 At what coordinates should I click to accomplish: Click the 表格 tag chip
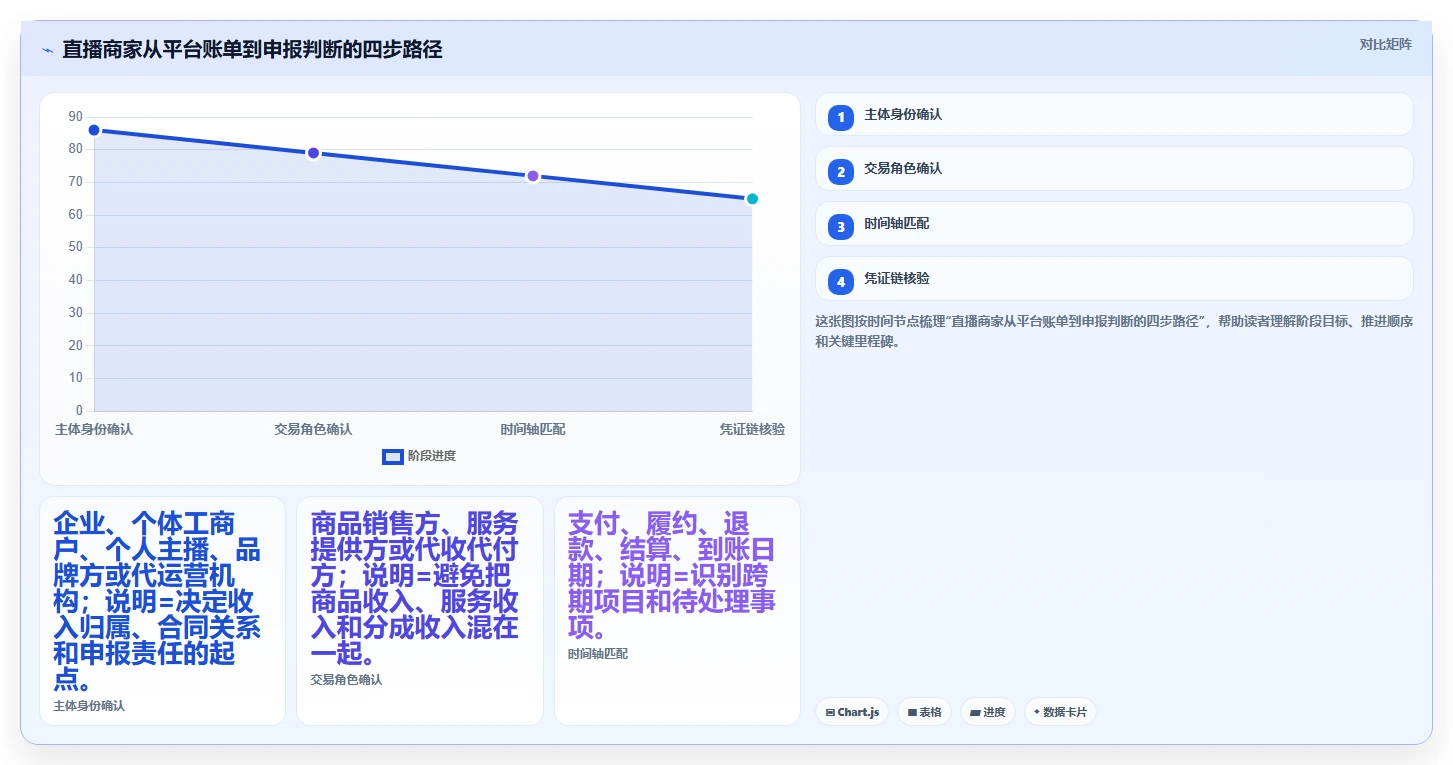pos(924,712)
